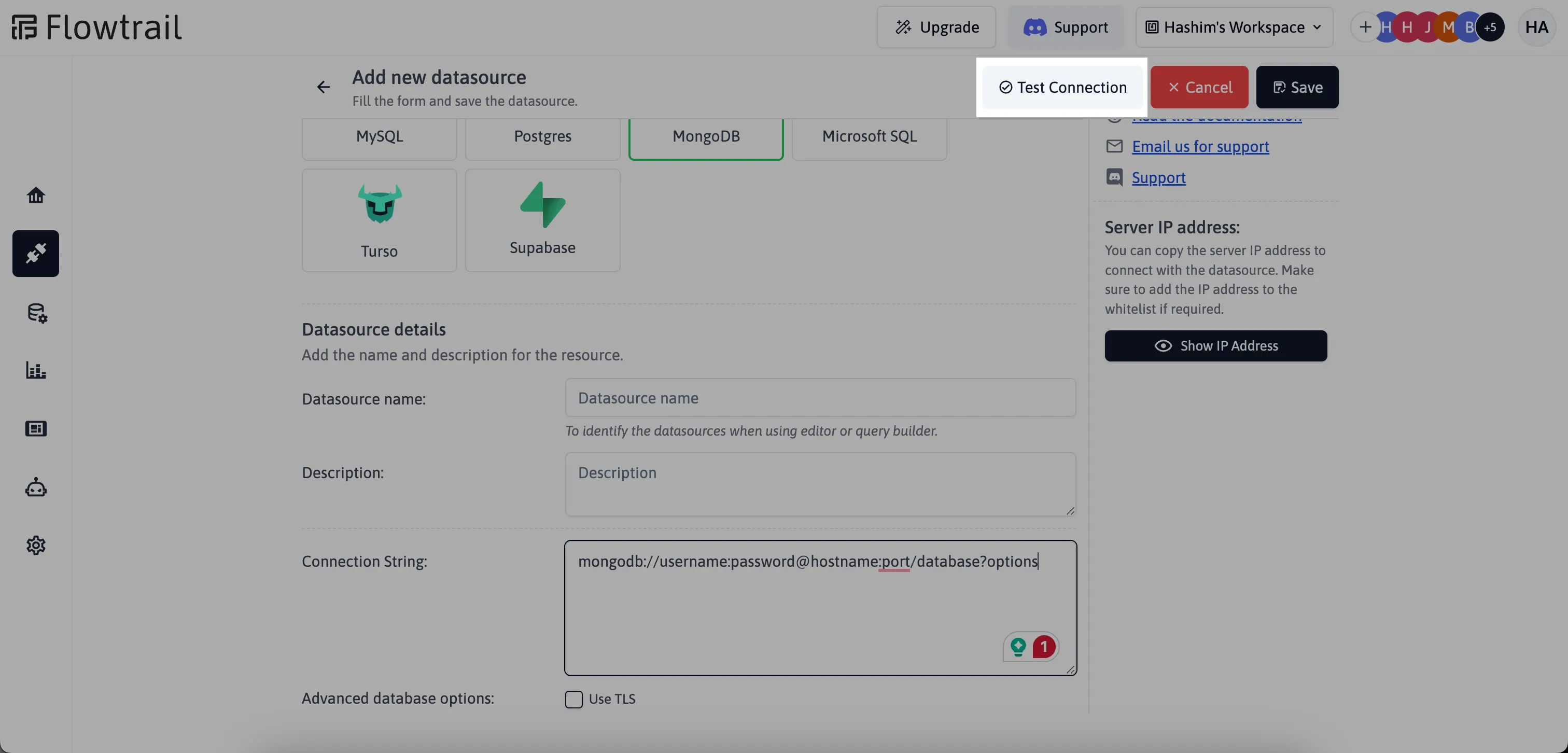Open the database settings icon in sidebar
The height and width of the screenshot is (753, 1568).
(36, 313)
